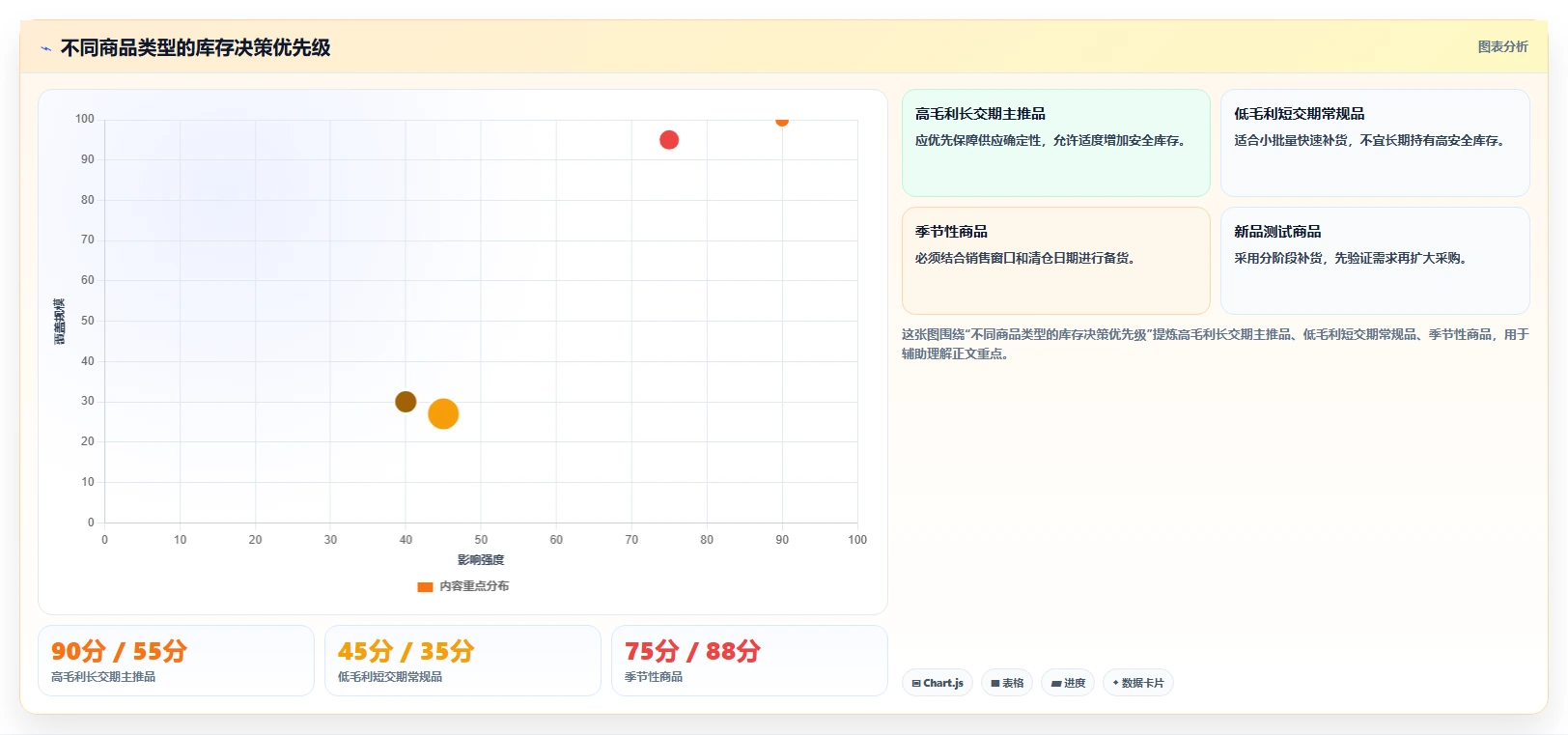Image resolution: width=1568 pixels, height=735 pixels.
Task: Click the 45分 / 35分 score value
Action: (406, 651)
